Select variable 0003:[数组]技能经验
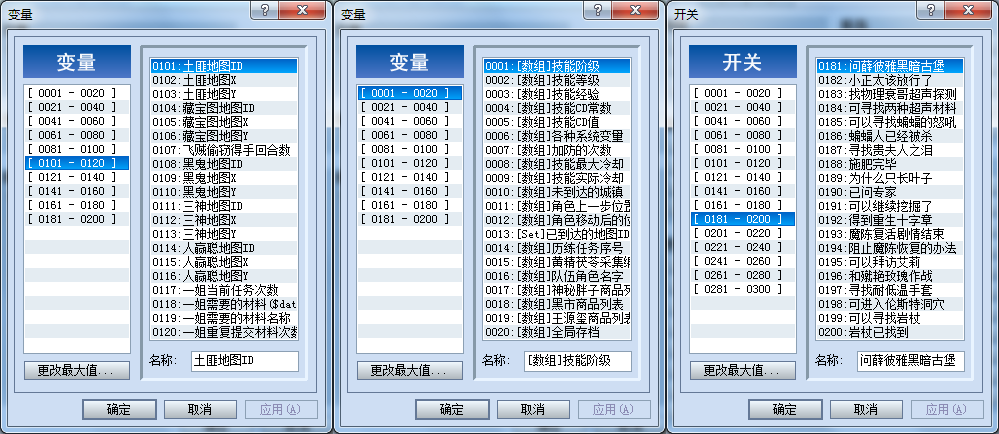999x434 pixels. 557,94
